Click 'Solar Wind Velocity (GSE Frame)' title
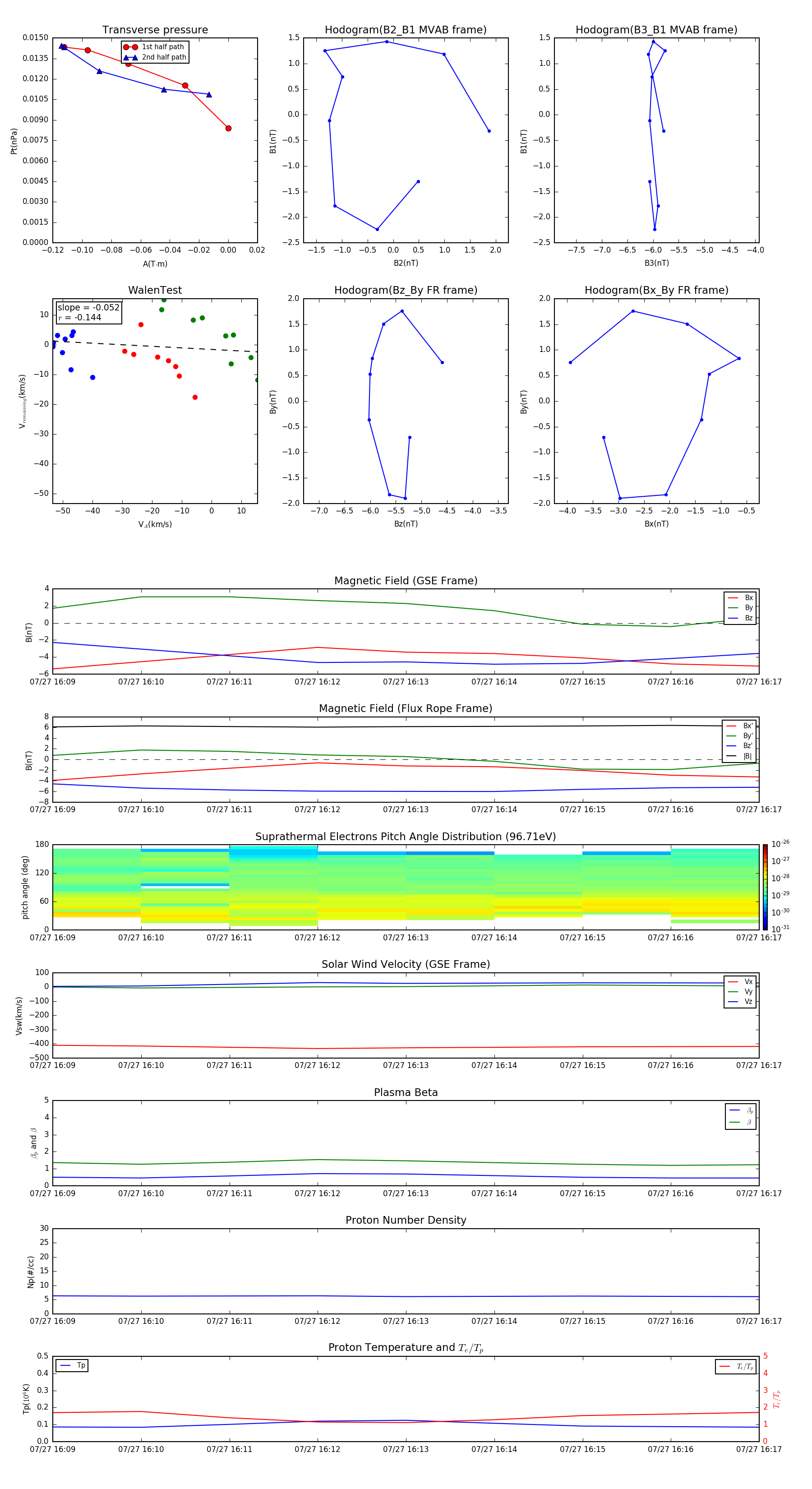The image size is (812, 1489). [406, 964]
